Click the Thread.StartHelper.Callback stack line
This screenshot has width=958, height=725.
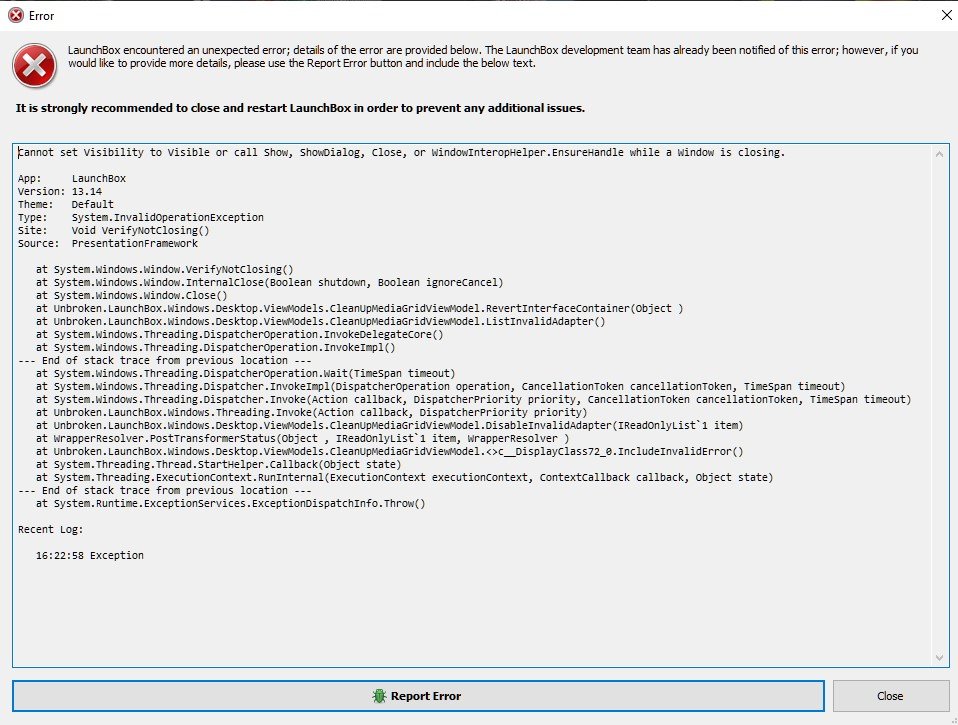point(218,464)
